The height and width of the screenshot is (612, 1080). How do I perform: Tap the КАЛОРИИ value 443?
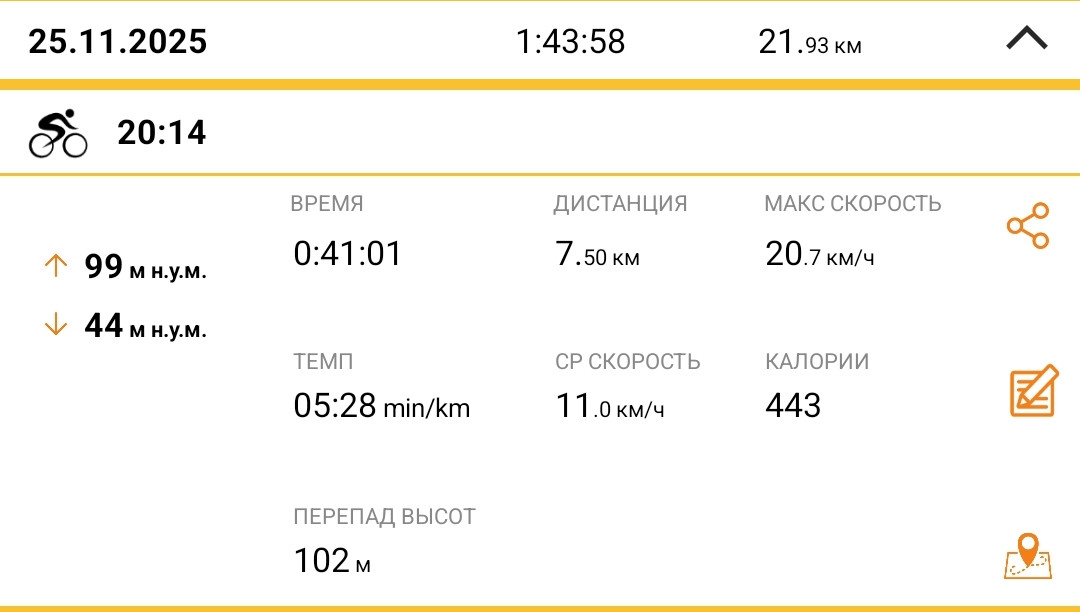tap(793, 405)
